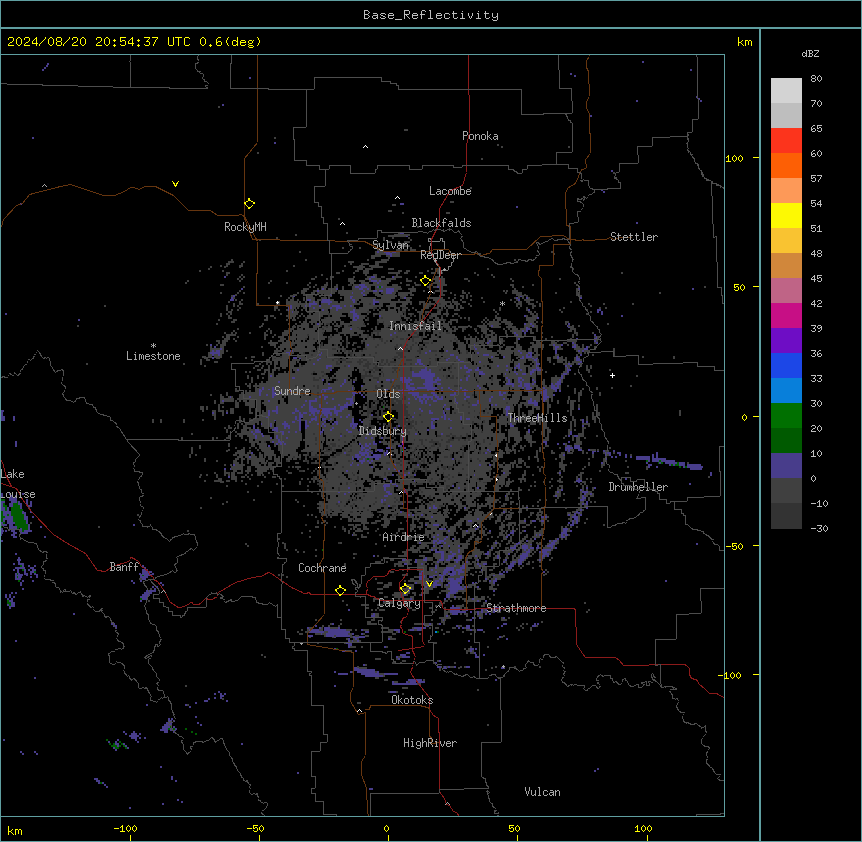The width and height of the screenshot is (862, 842).
Task: Select the Okotoks label
Action: tap(412, 700)
